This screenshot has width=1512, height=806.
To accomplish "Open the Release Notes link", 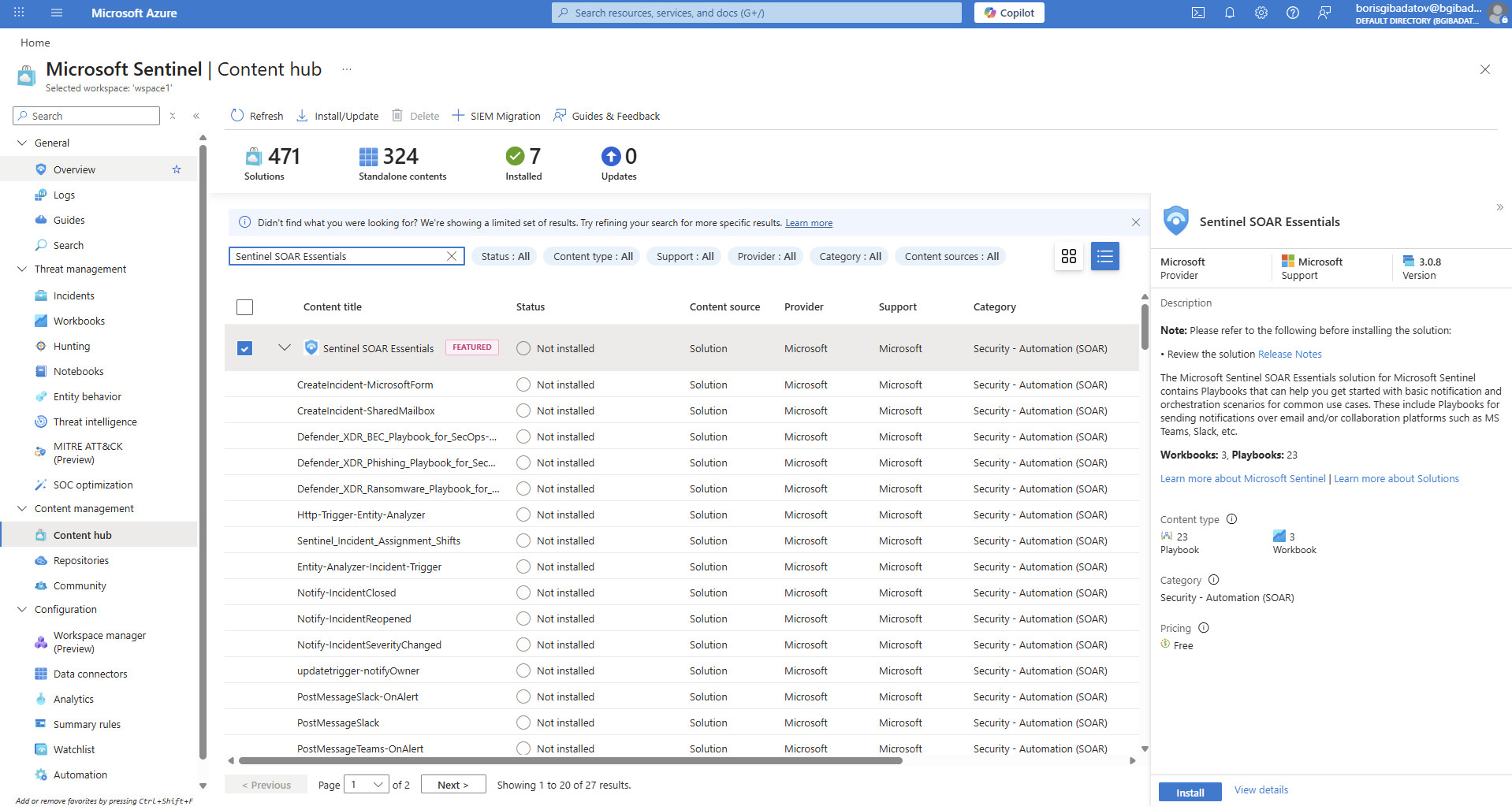I will [1290, 355].
